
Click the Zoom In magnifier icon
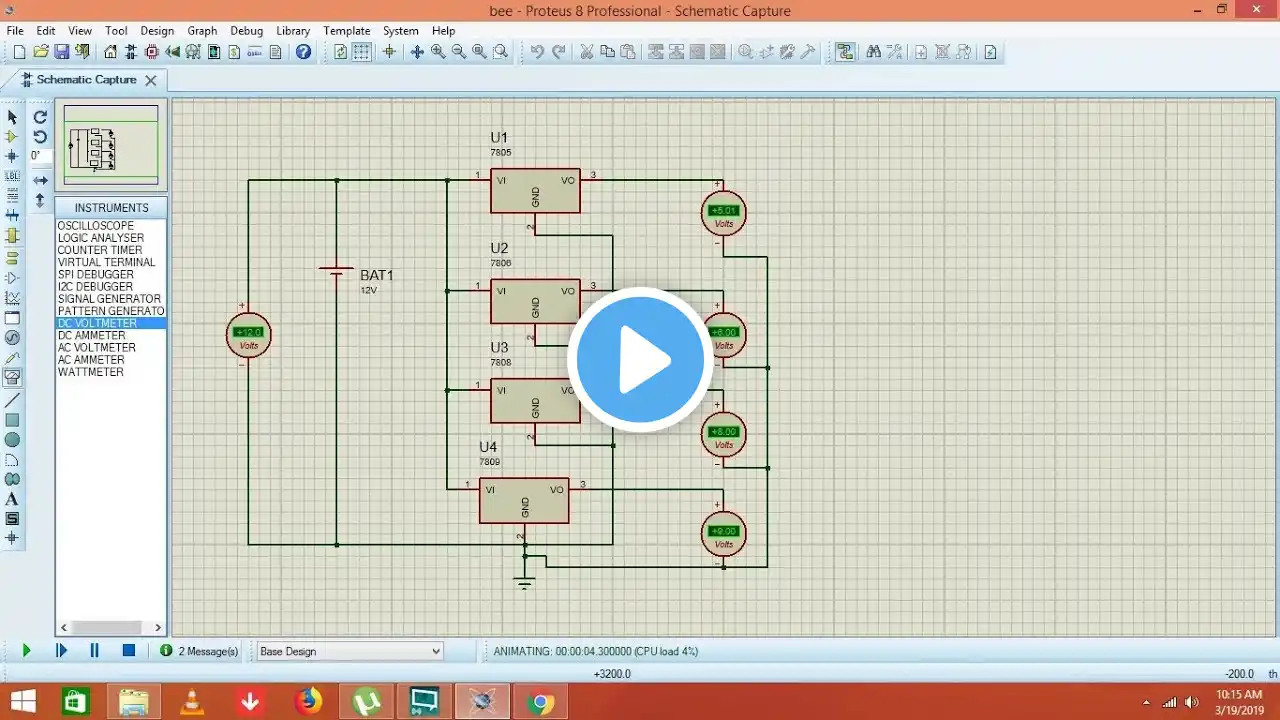438,52
